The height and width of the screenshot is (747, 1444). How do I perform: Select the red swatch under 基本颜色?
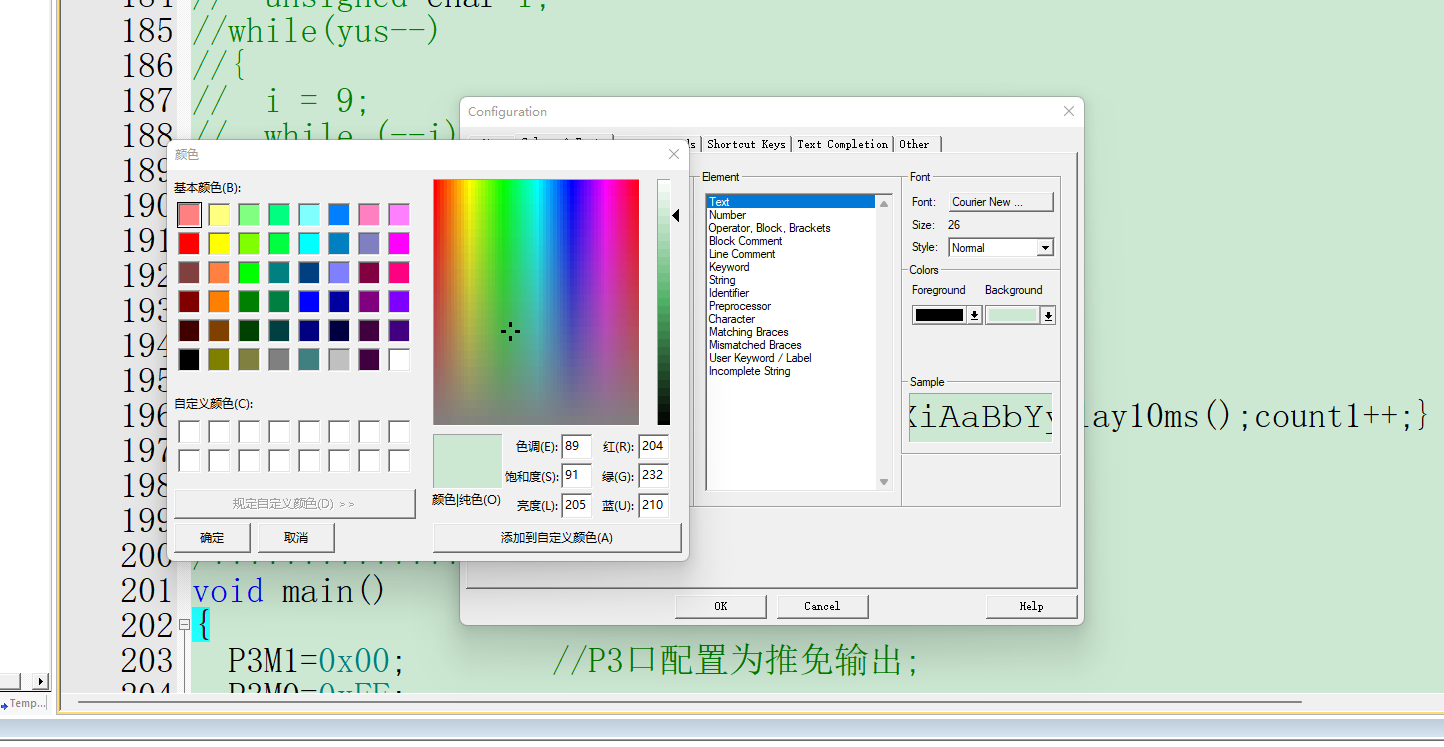coord(190,242)
